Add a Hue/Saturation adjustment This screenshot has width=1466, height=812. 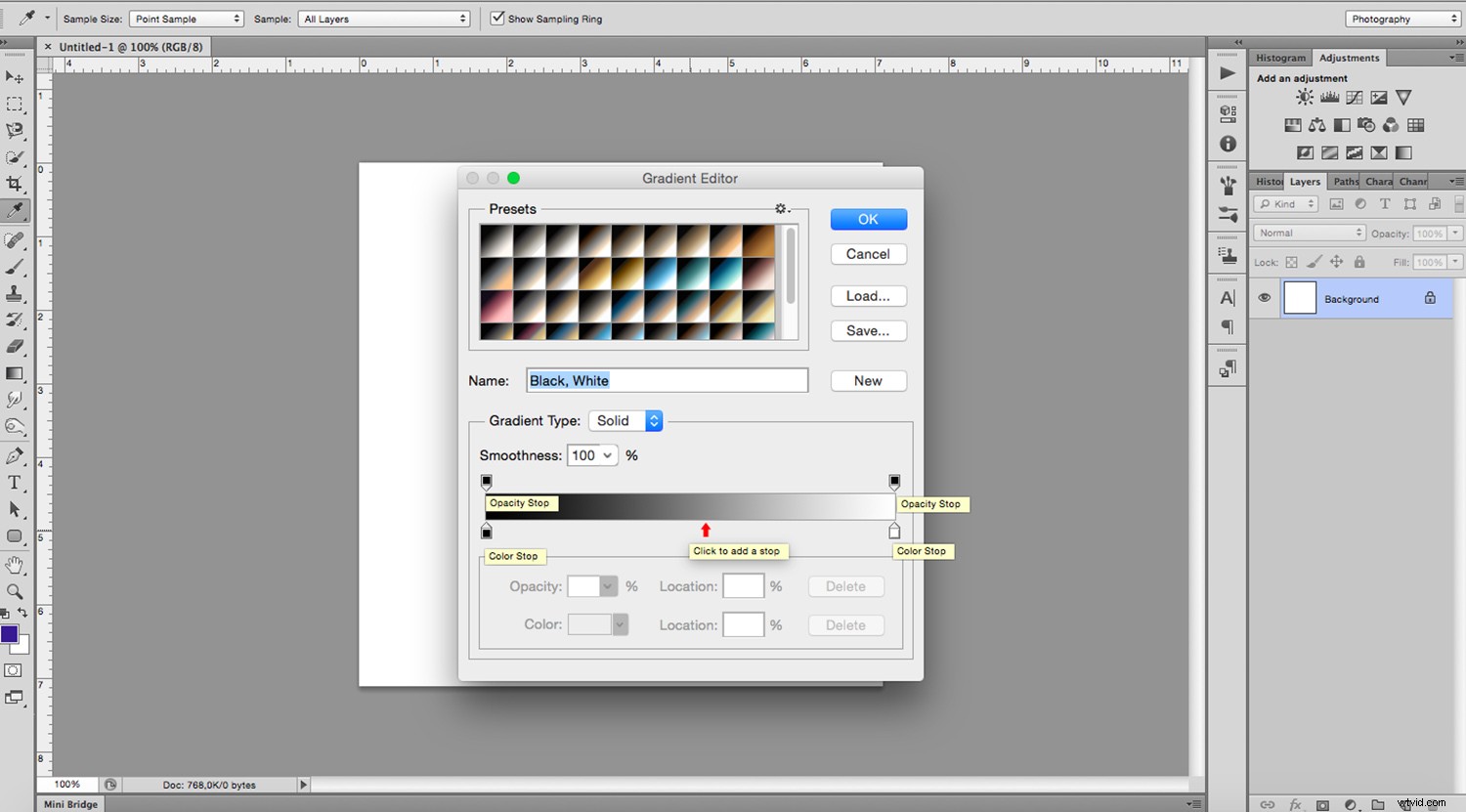point(1292,124)
